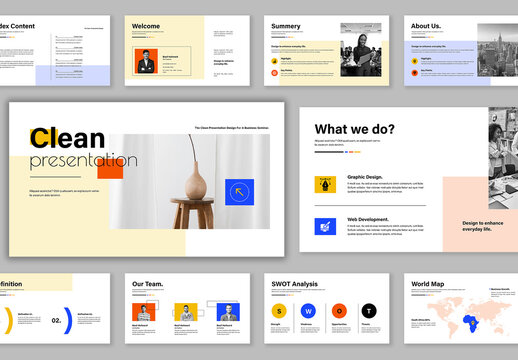The image size is (518, 360).
Task: Click the yellow icon on About Us slide
Action: [415, 61]
